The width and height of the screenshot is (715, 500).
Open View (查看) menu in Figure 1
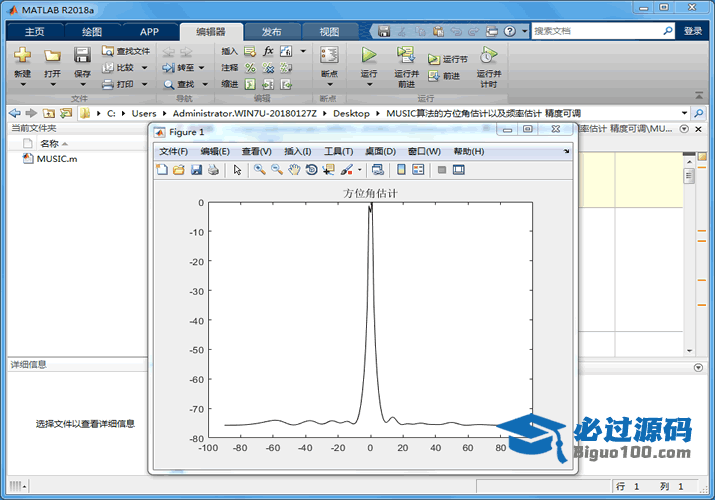click(x=256, y=151)
